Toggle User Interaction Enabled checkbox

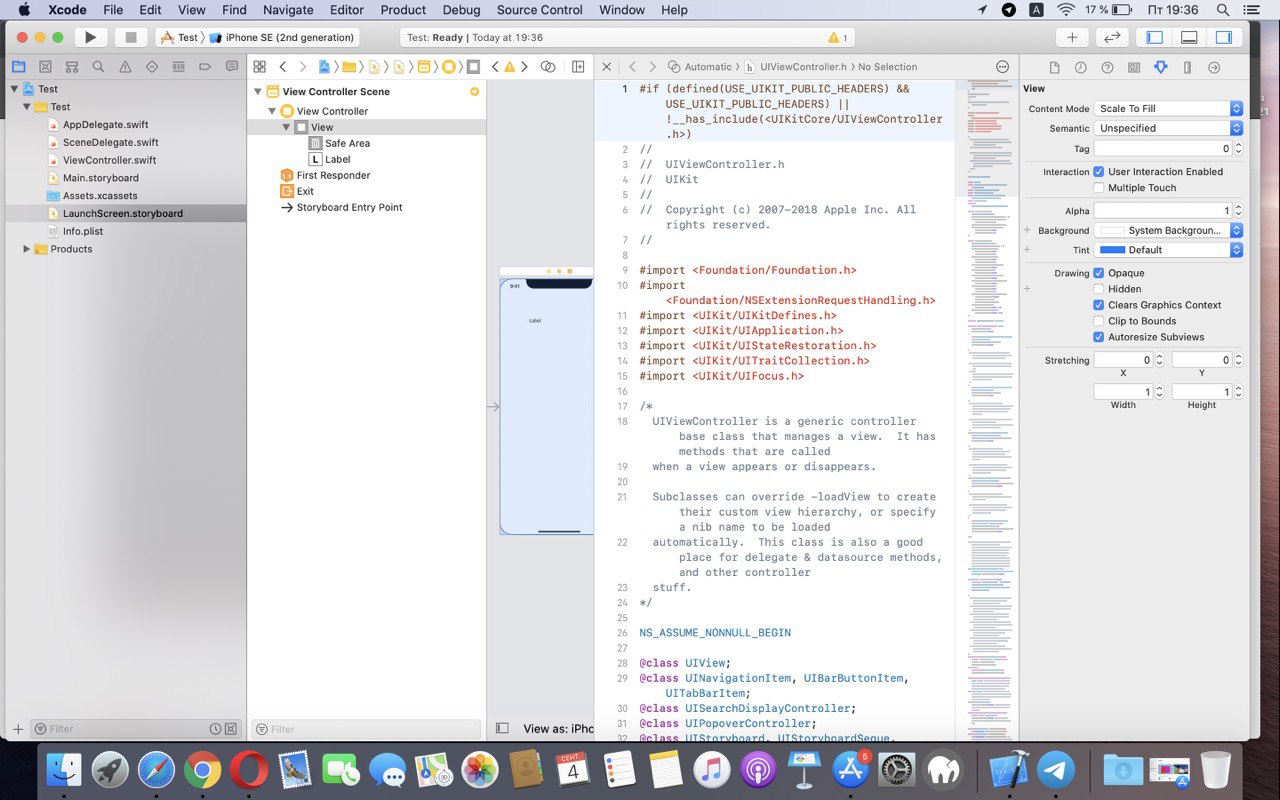(x=1099, y=172)
